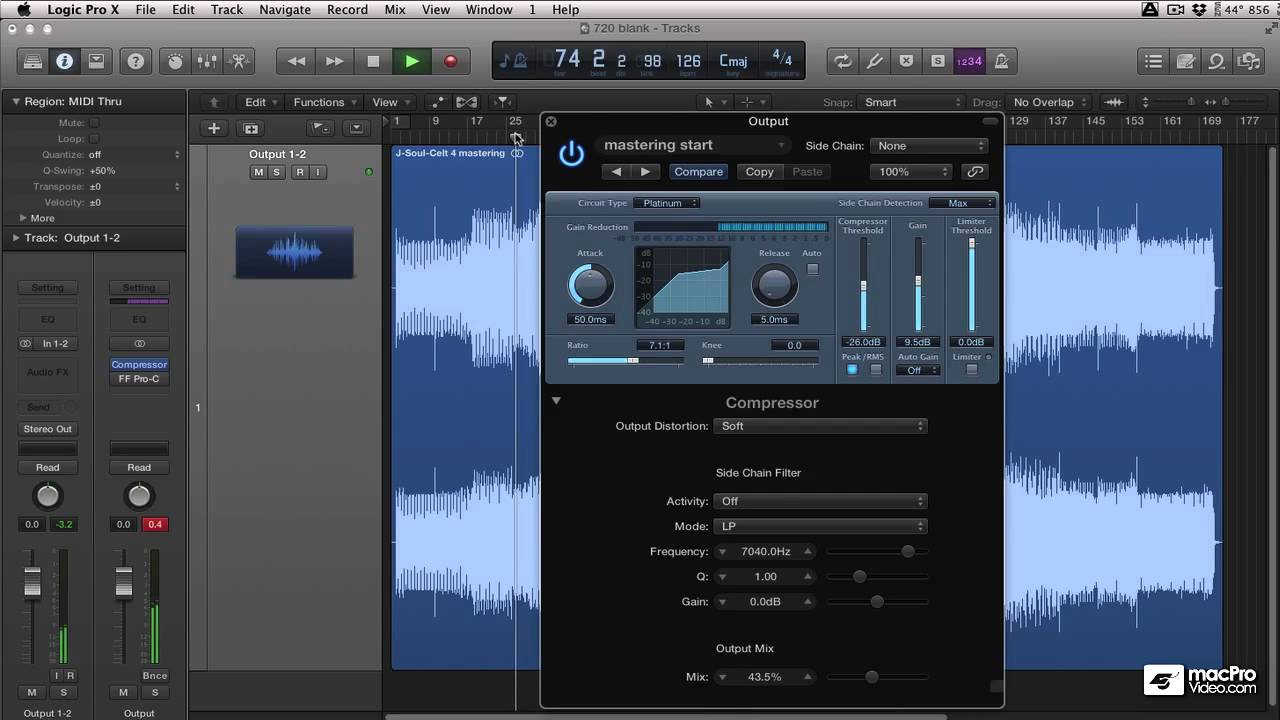Open the Activity Off dropdown
1280x720 pixels.
tap(820, 501)
